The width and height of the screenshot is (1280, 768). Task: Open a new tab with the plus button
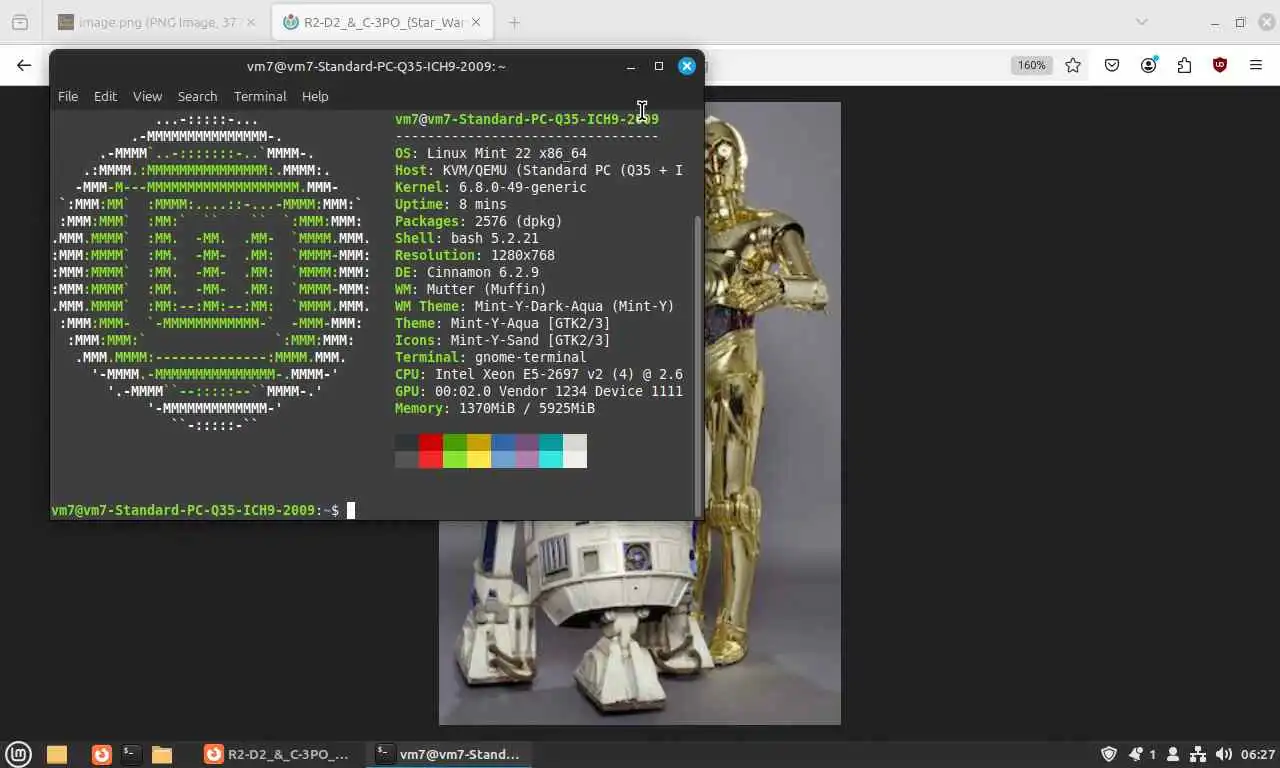[x=514, y=22]
